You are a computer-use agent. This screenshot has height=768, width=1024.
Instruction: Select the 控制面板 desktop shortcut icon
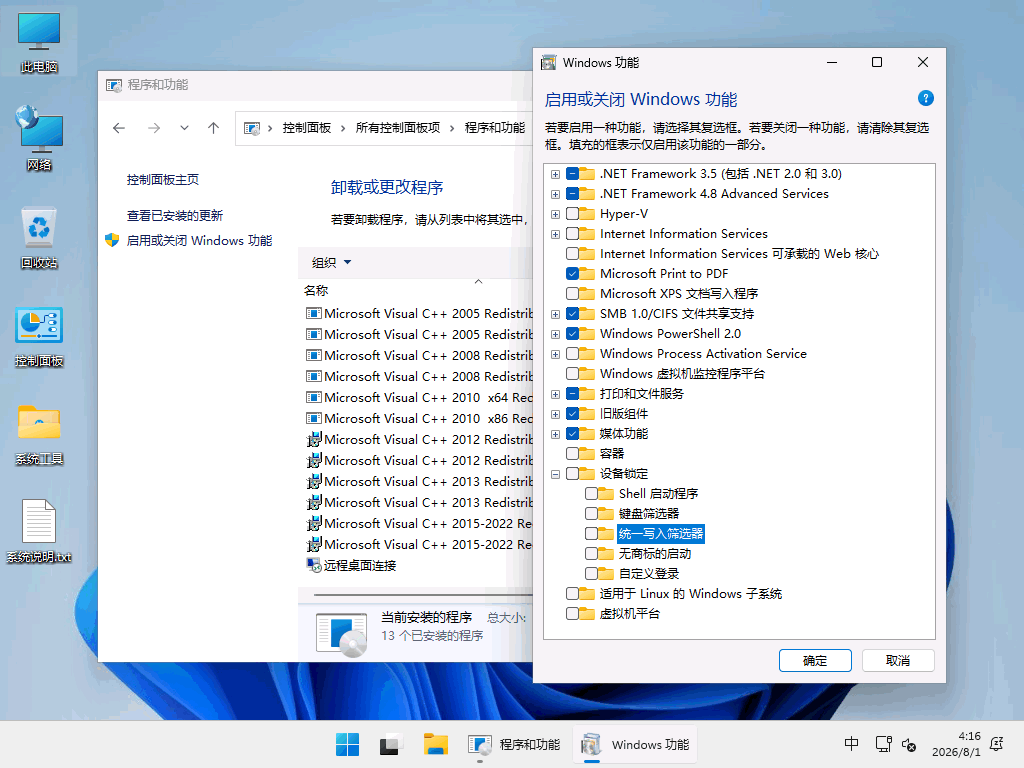pos(39,336)
